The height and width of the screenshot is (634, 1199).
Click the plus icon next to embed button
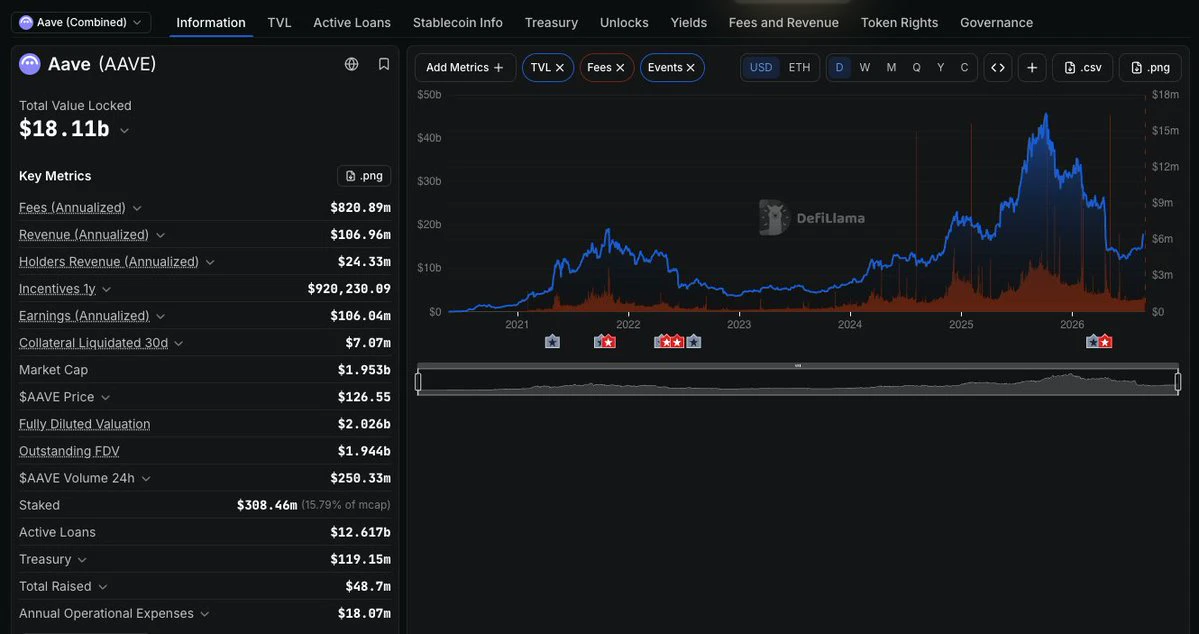1032,67
